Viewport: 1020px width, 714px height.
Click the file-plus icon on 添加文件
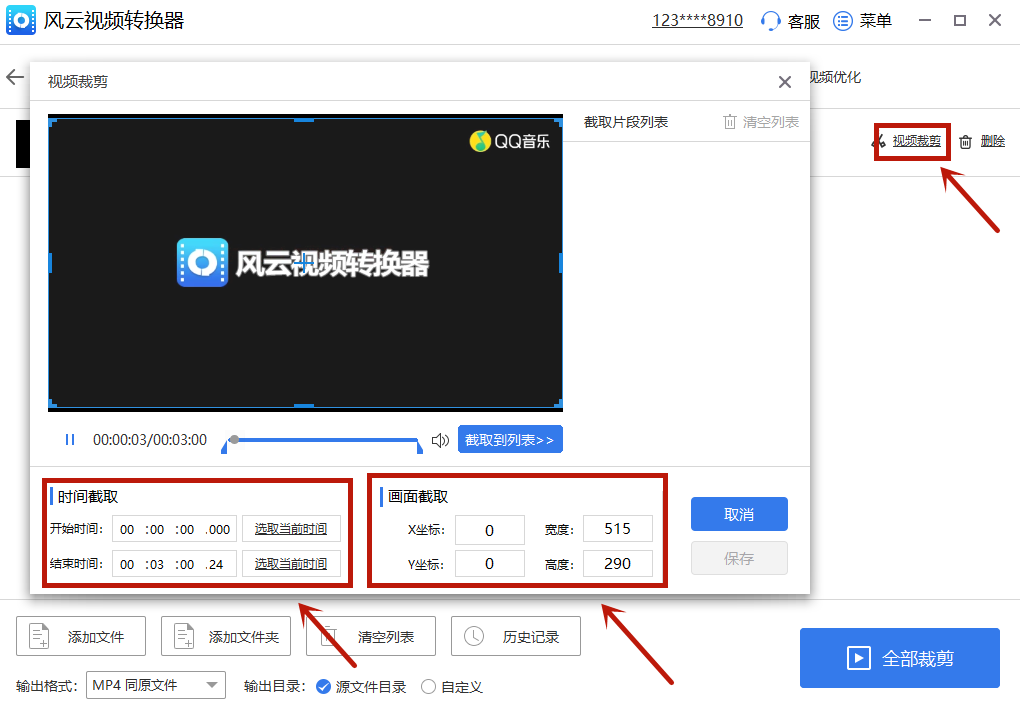pos(39,636)
